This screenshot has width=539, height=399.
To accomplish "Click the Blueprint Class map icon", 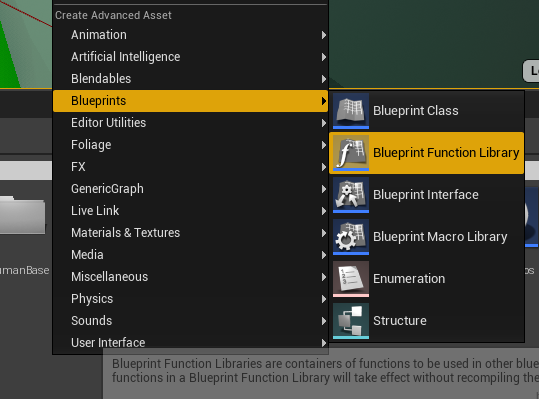I will click(351, 111).
